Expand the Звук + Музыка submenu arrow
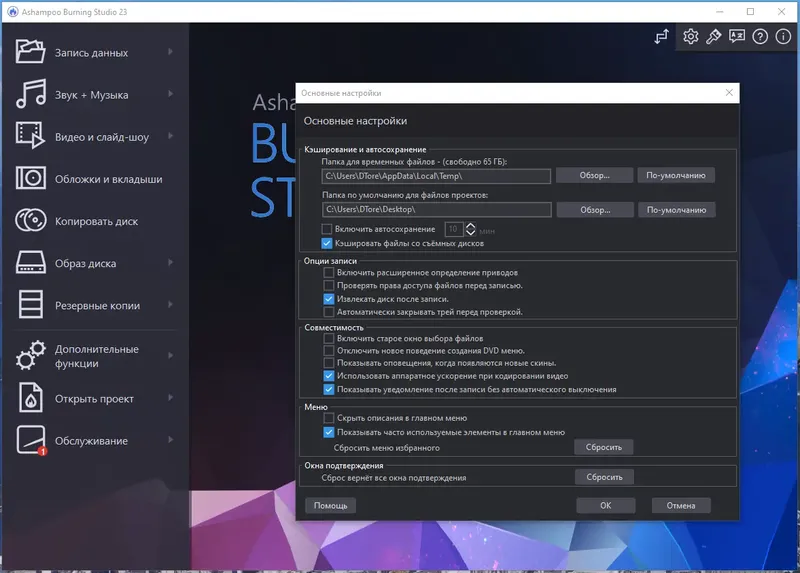The height and width of the screenshot is (573, 800). (170, 94)
